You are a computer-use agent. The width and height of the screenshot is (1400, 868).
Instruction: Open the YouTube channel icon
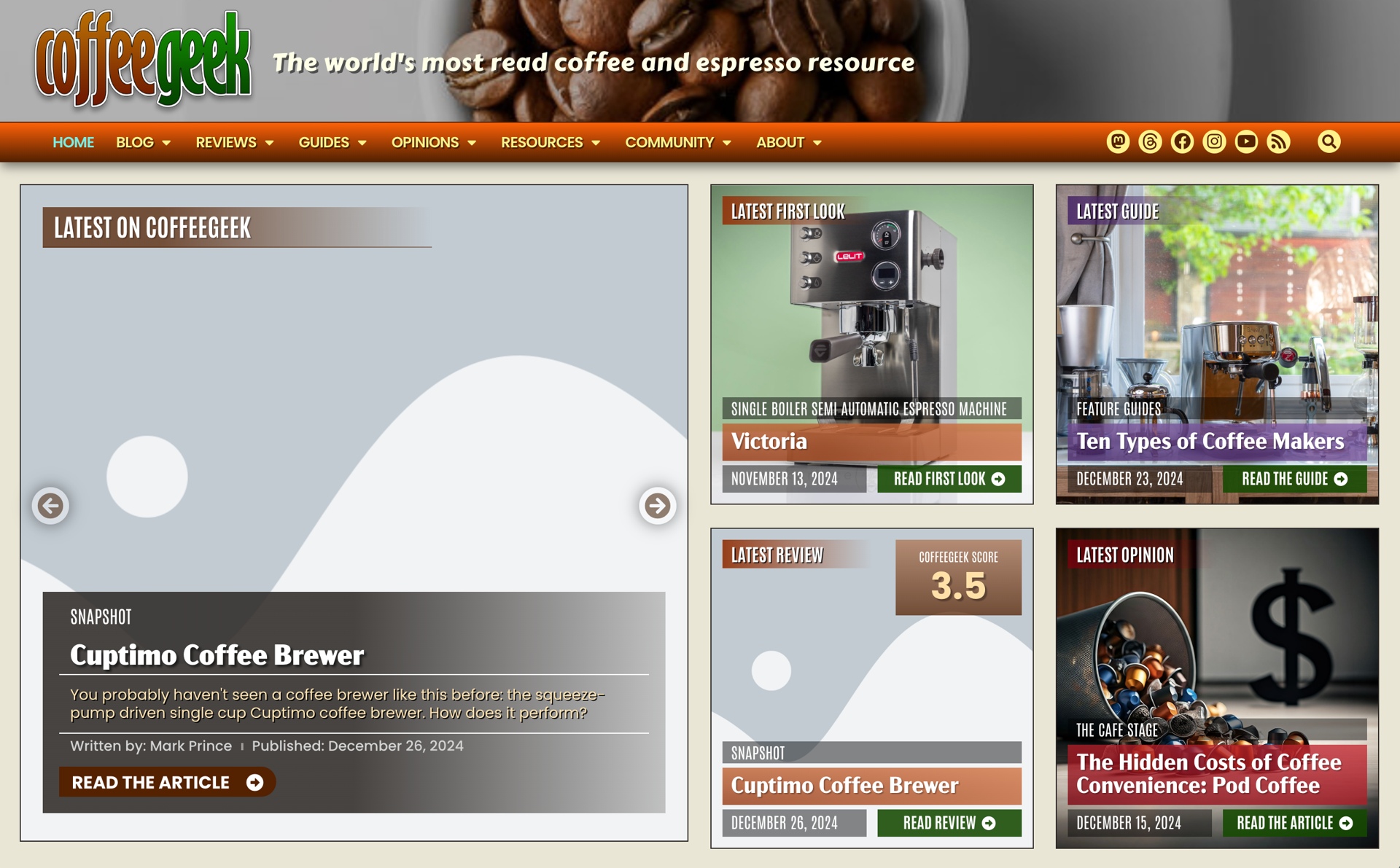click(x=1246, y=141)
